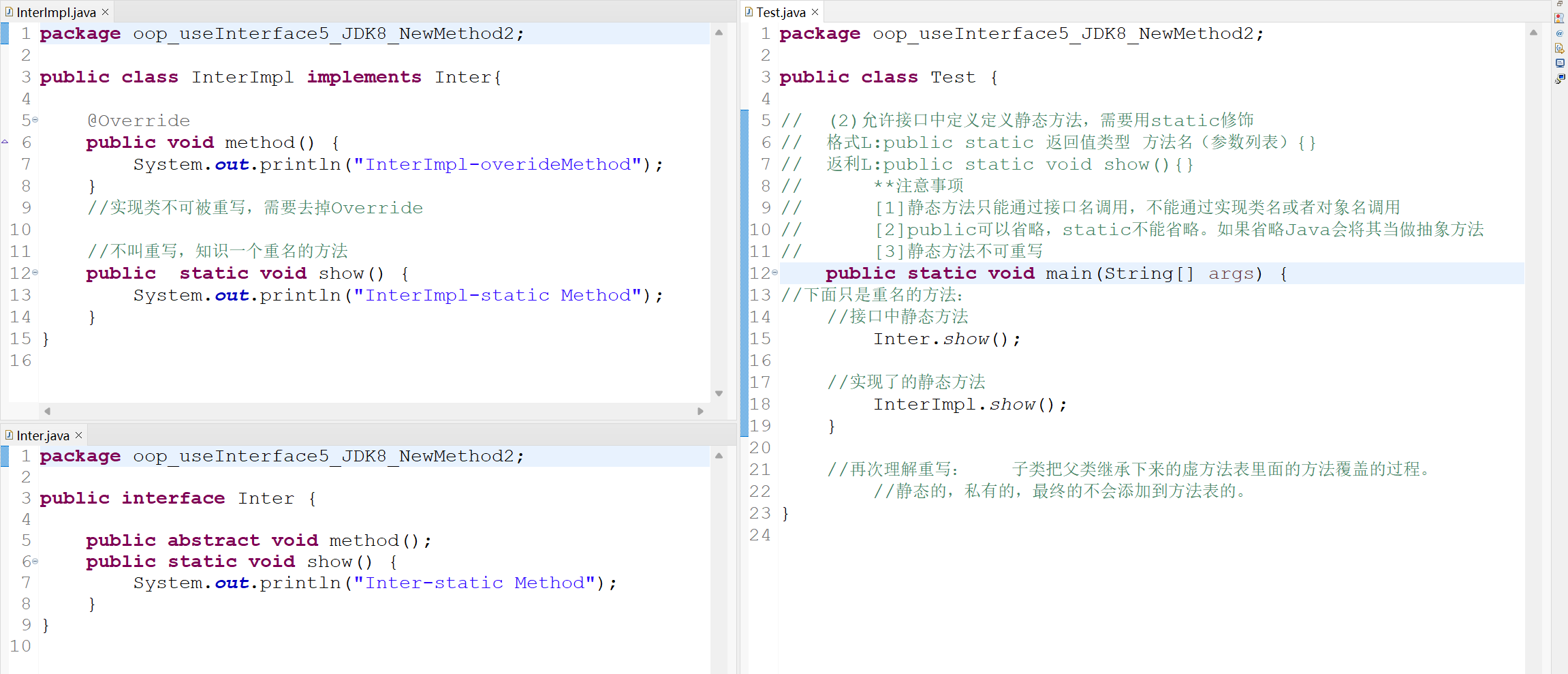The height and width of the screenshot is (674, 1568).
Task: Click 'method()' name in InterImpl.java line 6
Action: (270, 142)
